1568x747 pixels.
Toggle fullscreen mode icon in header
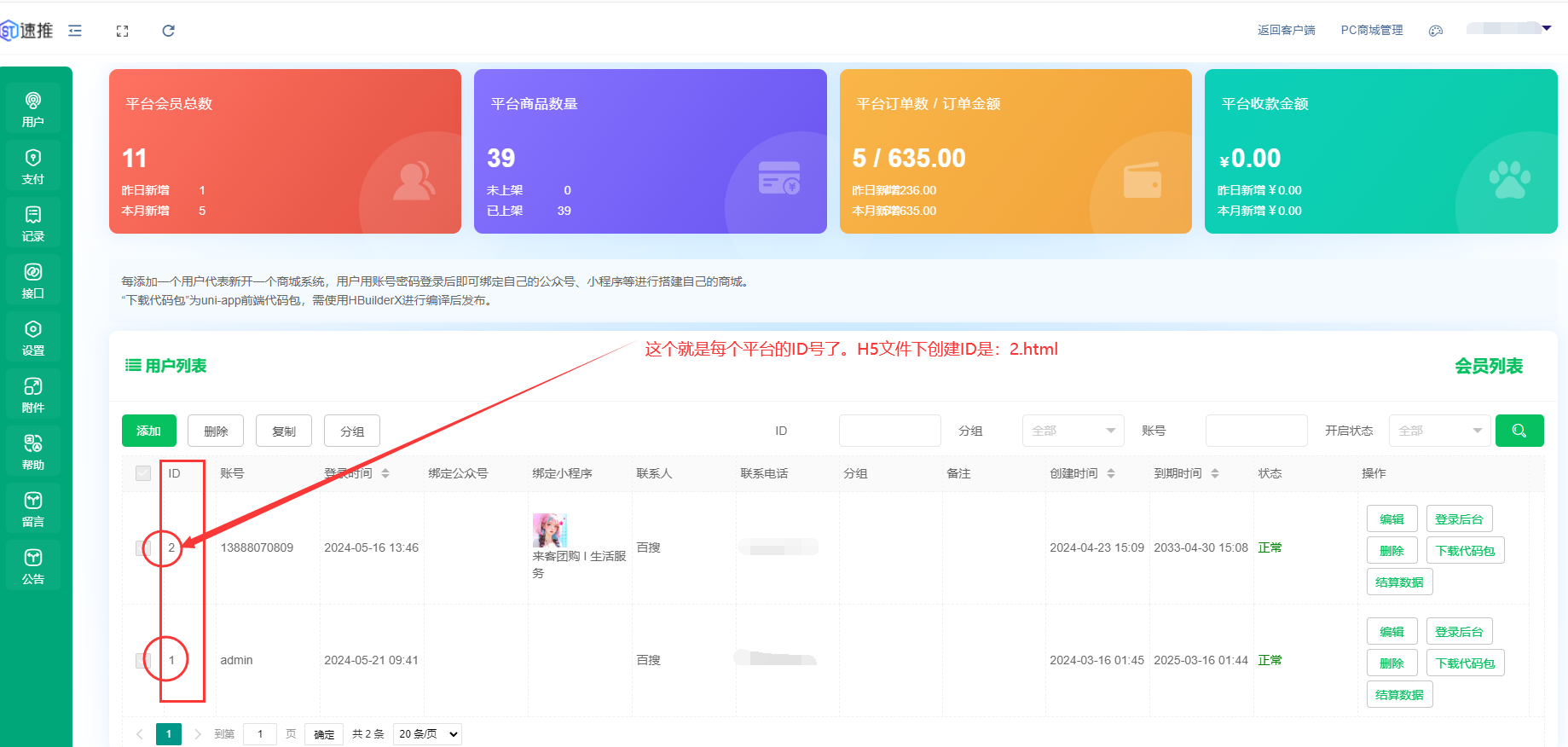pos(122,31)
